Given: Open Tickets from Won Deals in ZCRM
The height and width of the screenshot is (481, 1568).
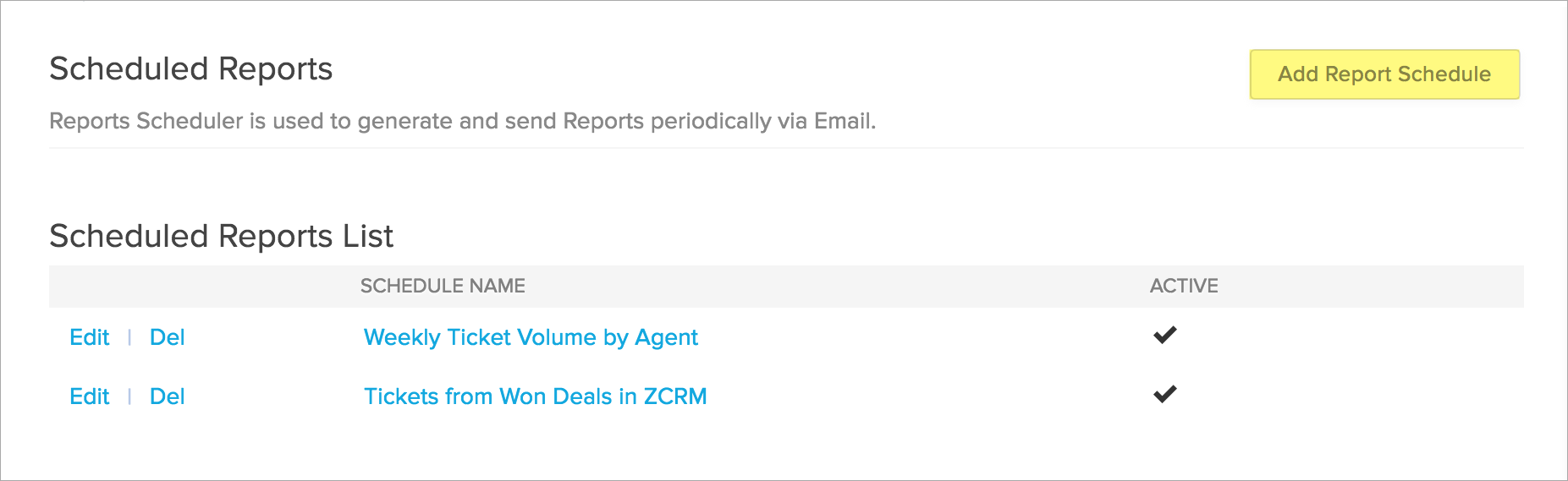Looking at the screenshot, I should (x=535, y=396).
